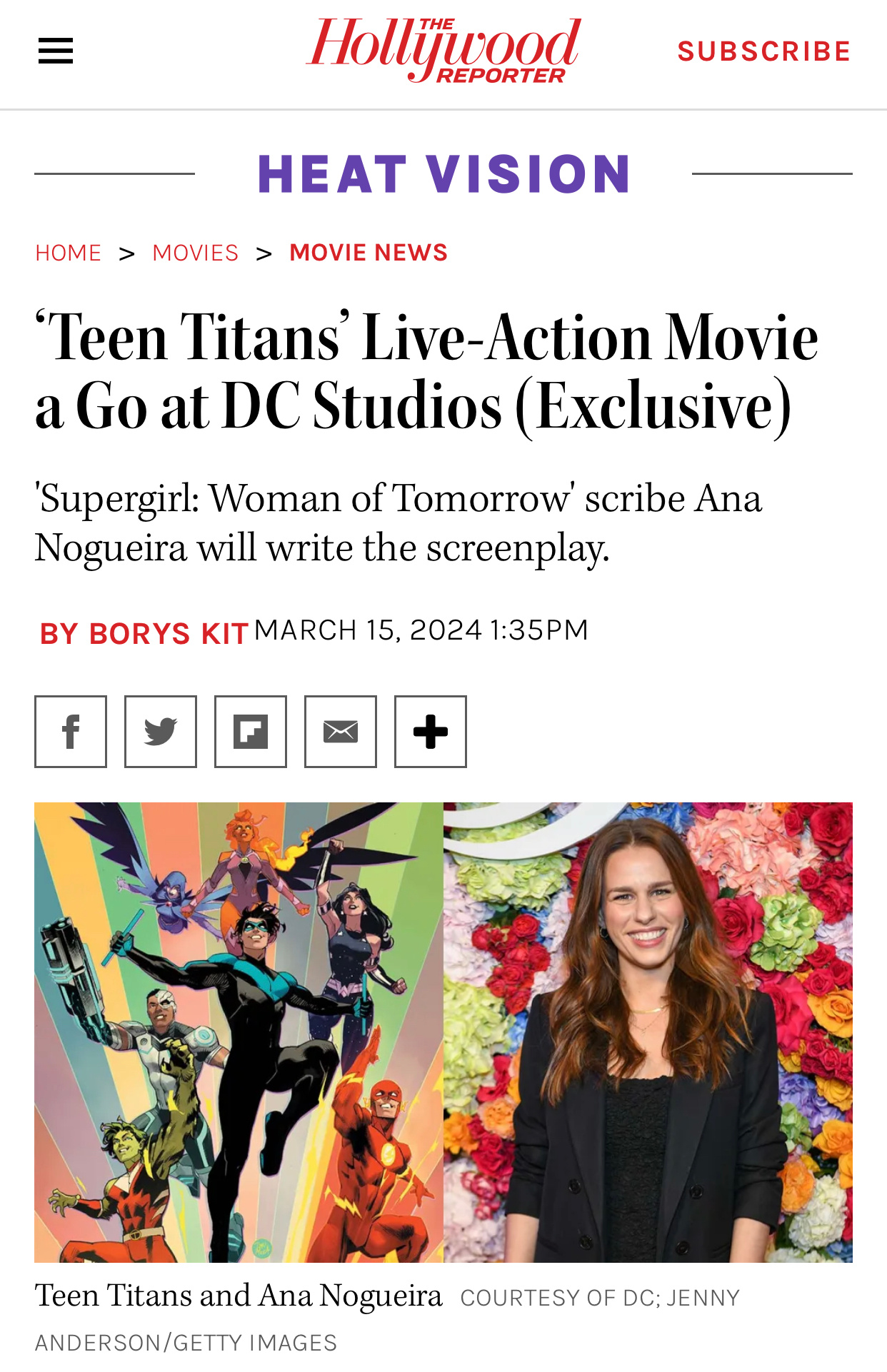Click the Ana Nogueira photo
The width and height of the screenshot is (887, 1372).
point(648,1032)
